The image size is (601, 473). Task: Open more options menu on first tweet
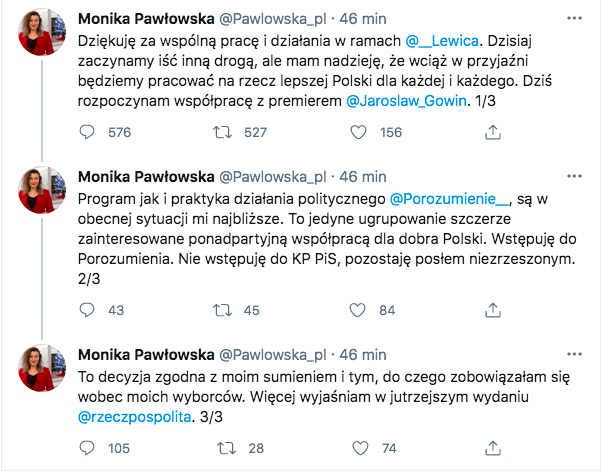(x=570, y=19)
